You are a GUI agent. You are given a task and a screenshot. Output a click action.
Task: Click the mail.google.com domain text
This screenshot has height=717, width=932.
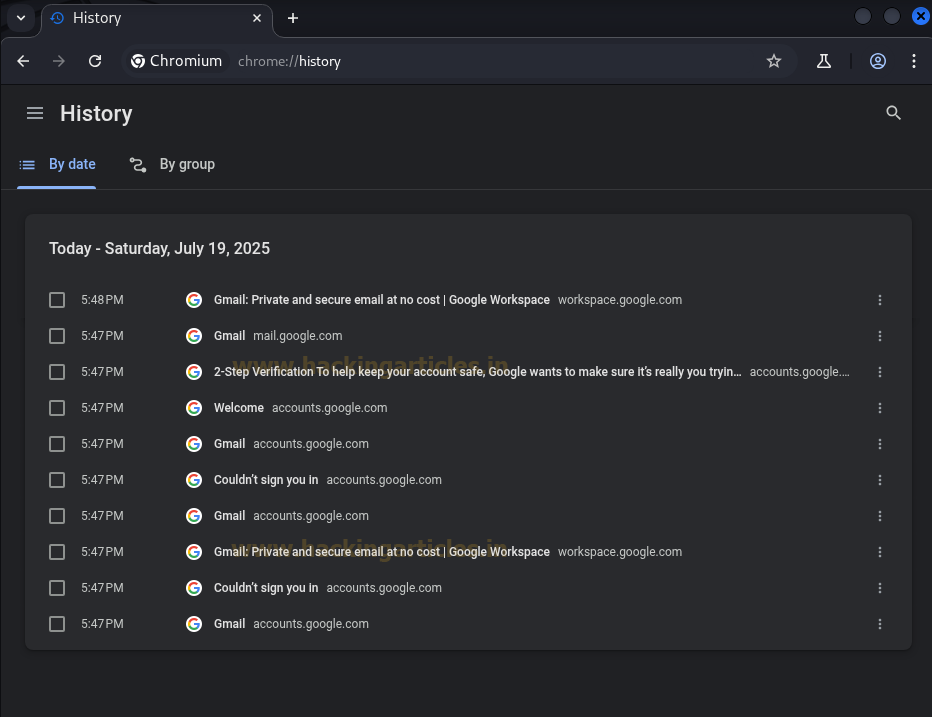(298, 336)
